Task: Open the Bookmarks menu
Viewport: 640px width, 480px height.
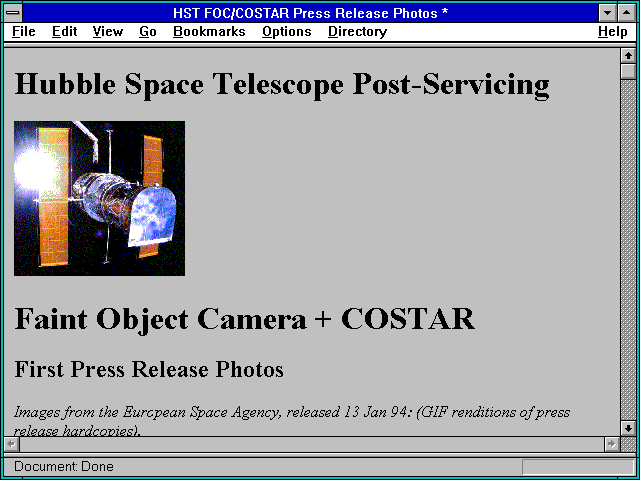Action: tap(209, 31)
